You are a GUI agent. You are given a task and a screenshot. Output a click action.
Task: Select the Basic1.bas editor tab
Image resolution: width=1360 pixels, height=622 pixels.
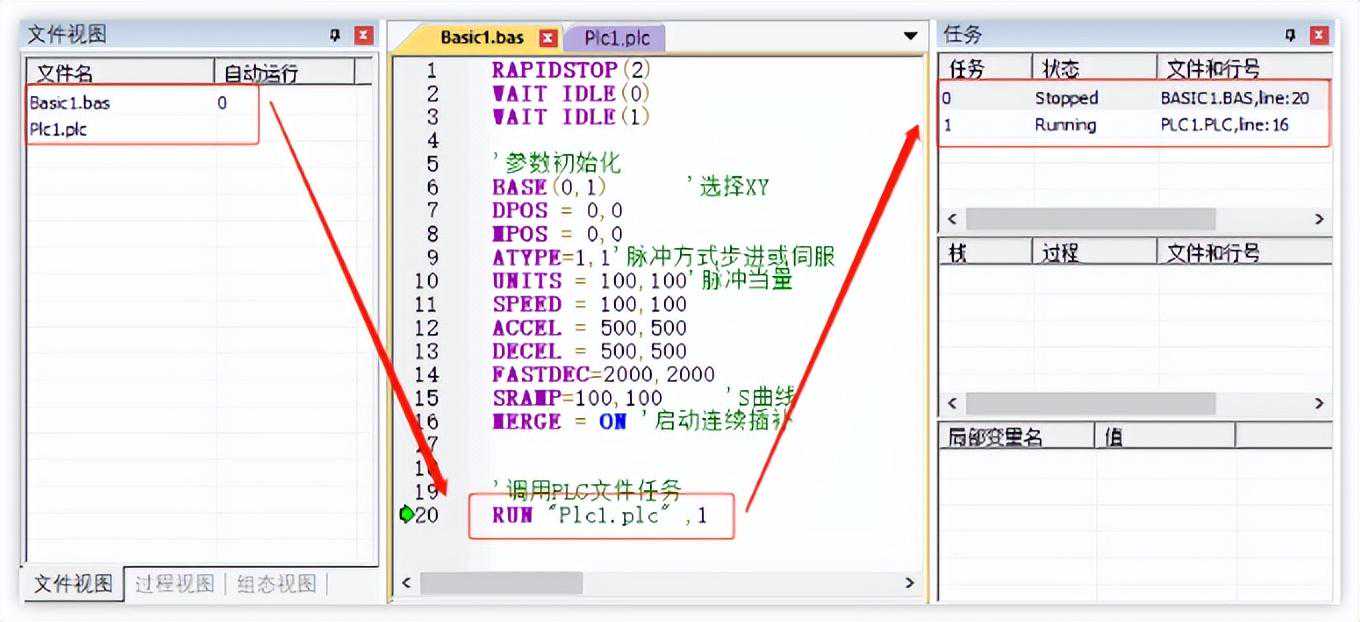481,38
